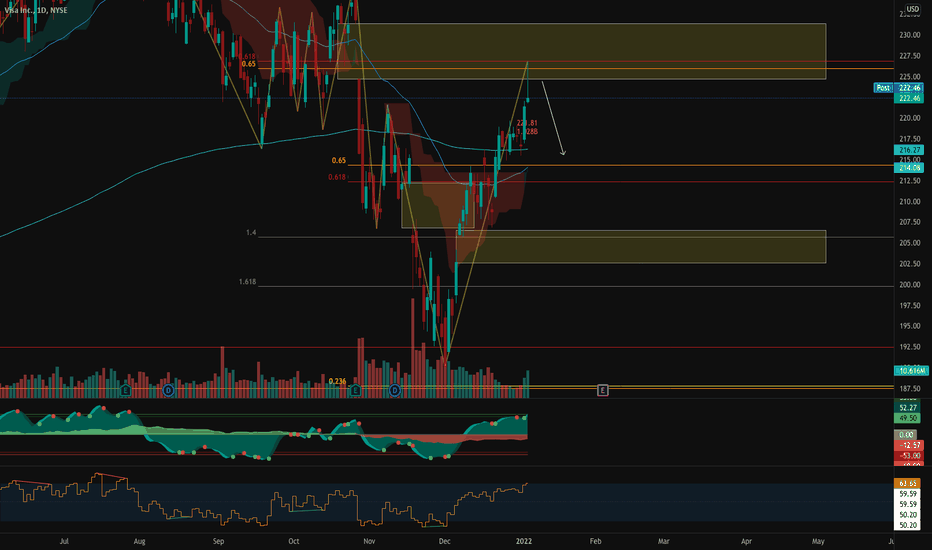Click the Visa Inc. 1D NYSE symbol title
932x550 pixels.
click(x=36, y=10)
